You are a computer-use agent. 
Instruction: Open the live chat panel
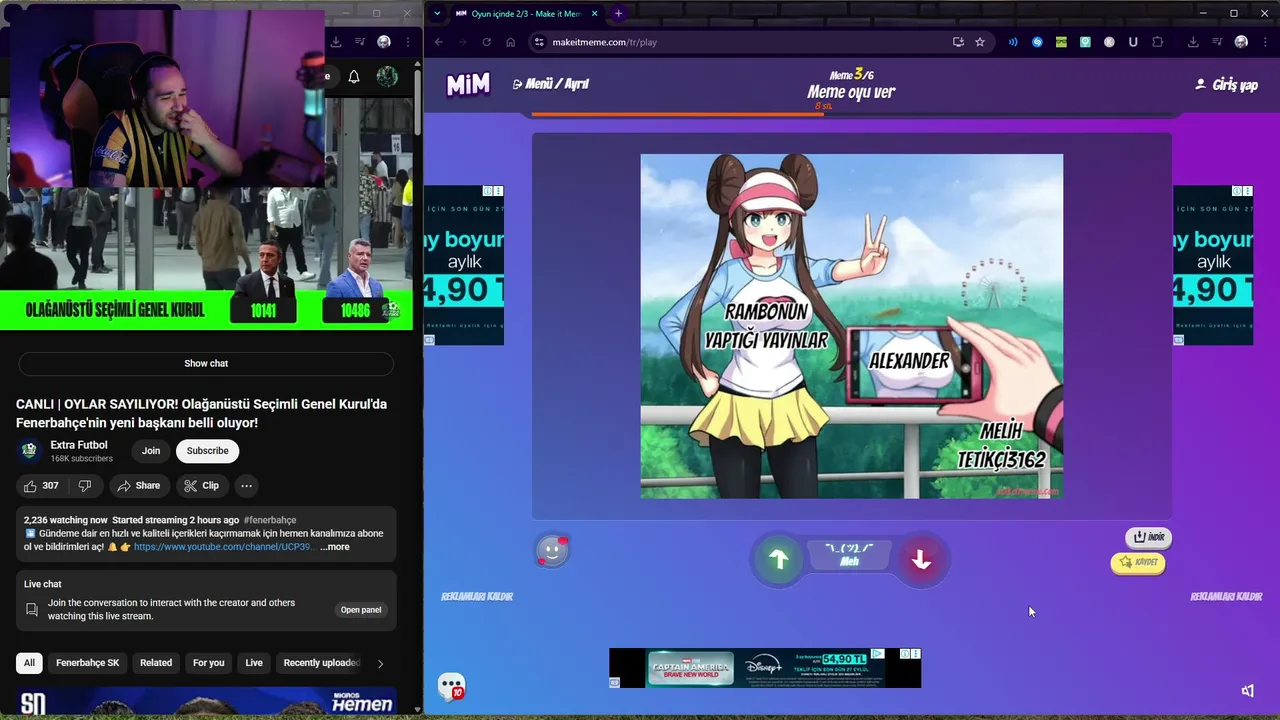(361, 610)
